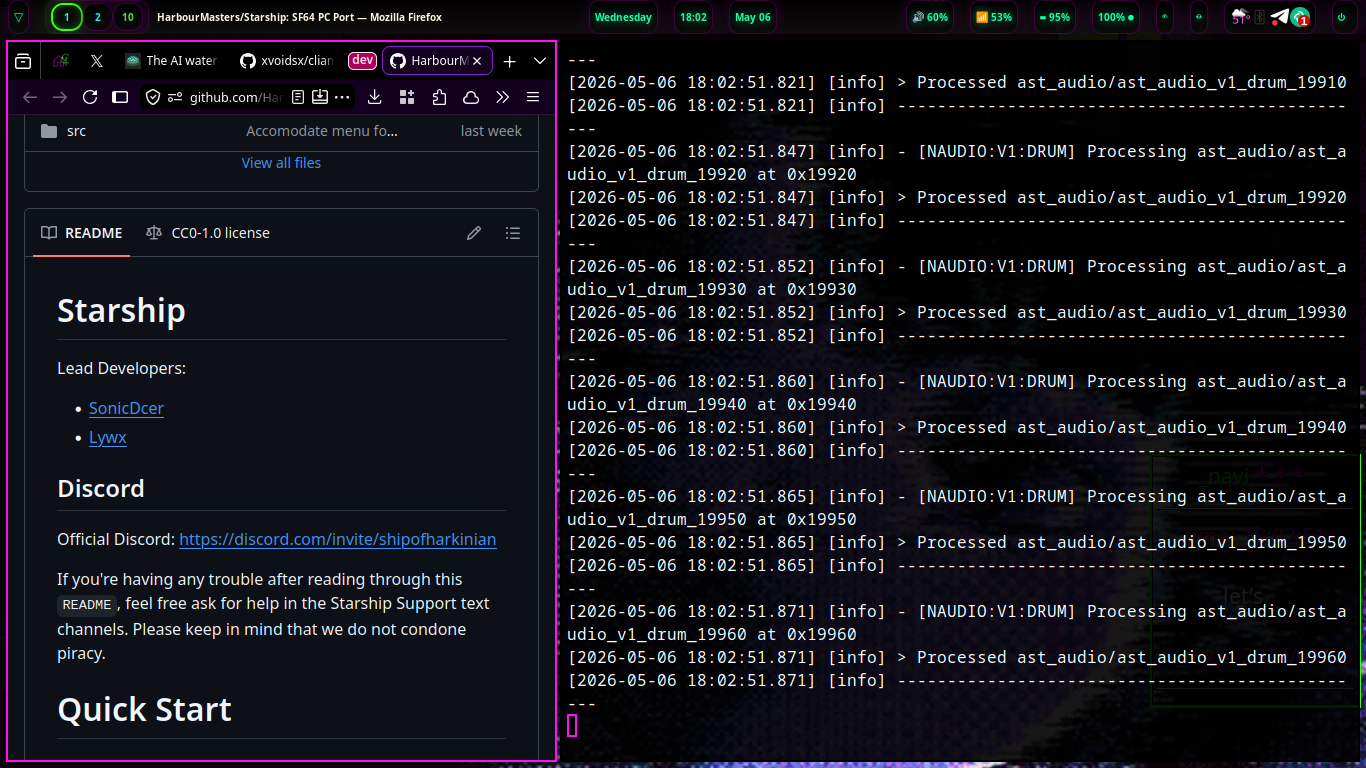
Task: Click the grid-plus toolbar icon
Action: [407, 97]
